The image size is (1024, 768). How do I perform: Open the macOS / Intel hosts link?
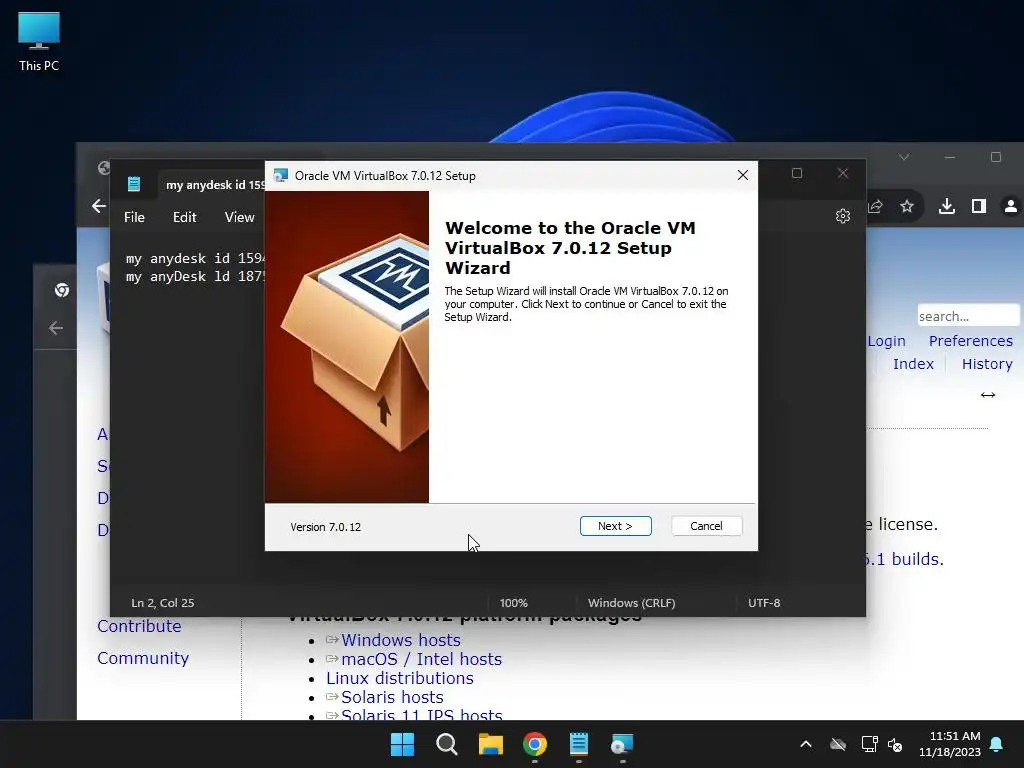421,659
